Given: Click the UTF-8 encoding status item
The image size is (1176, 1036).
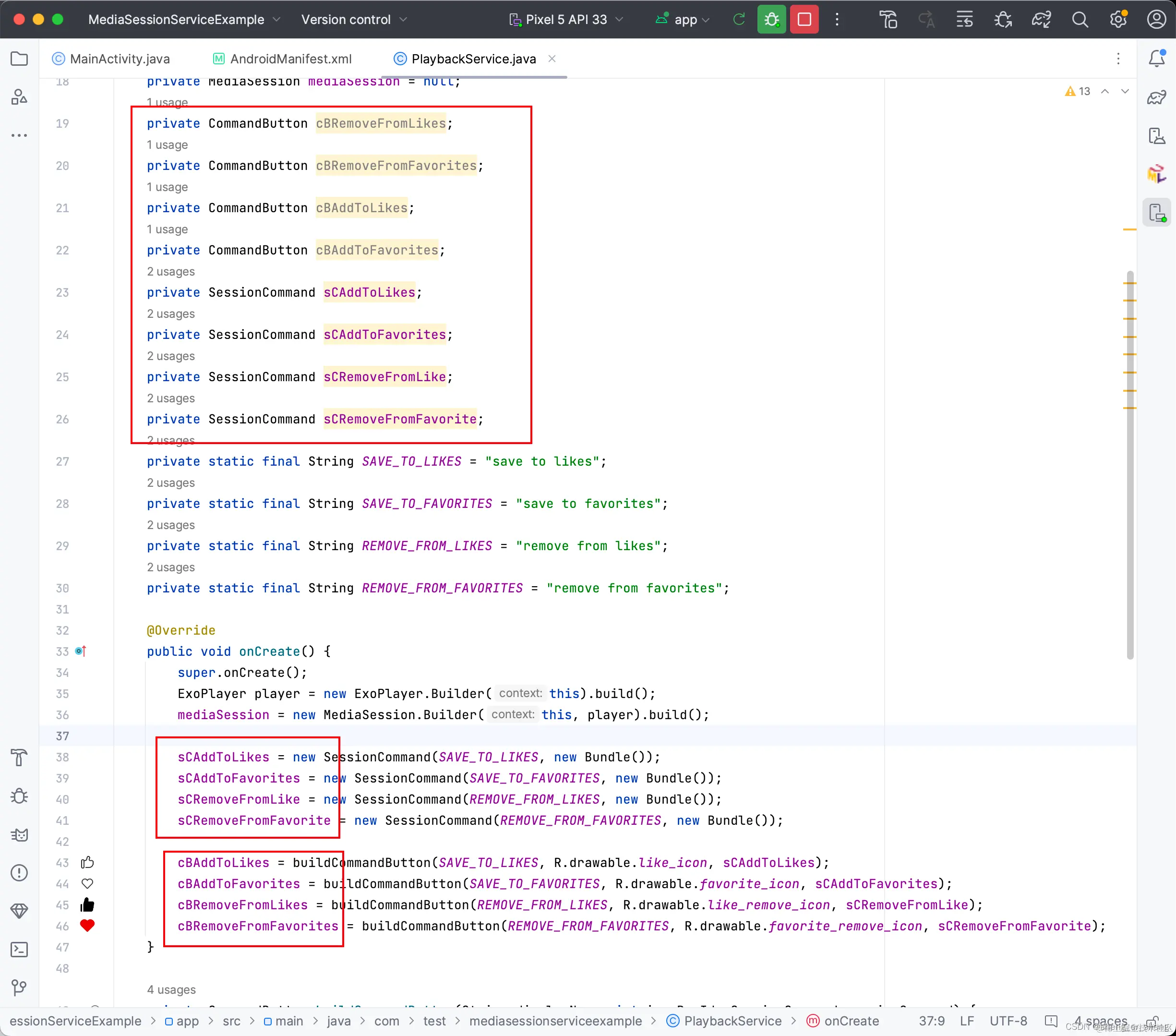Looking at the screenshot, I should tap(1008, 1021).
